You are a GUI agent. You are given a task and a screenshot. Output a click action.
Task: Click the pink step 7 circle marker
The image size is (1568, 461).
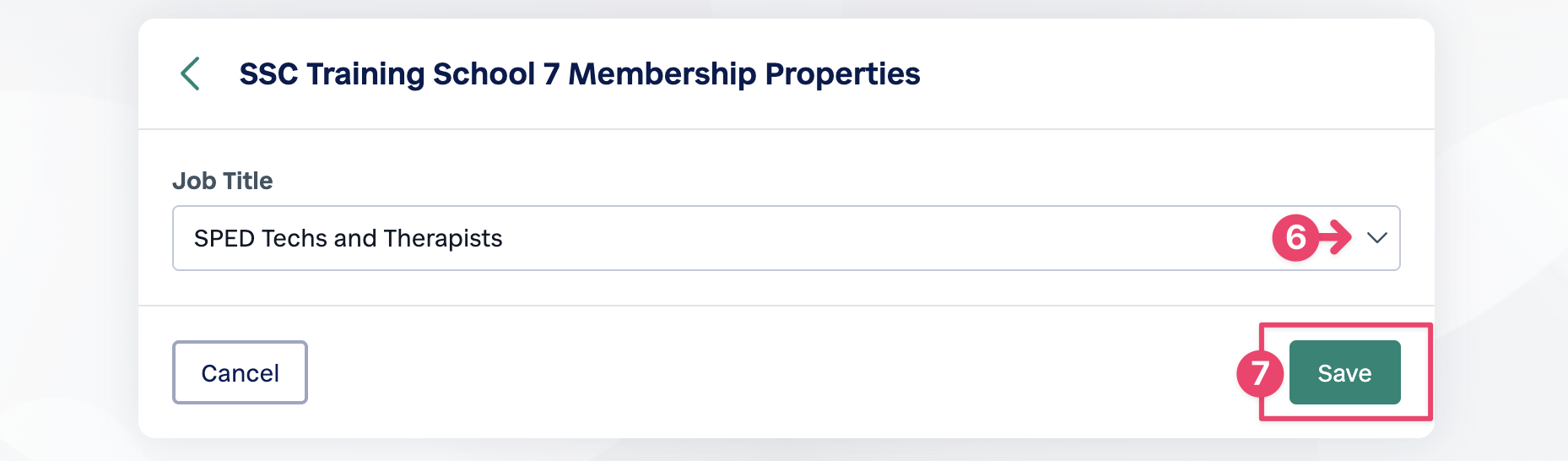pyautogui.click(x=1260, y=373)
